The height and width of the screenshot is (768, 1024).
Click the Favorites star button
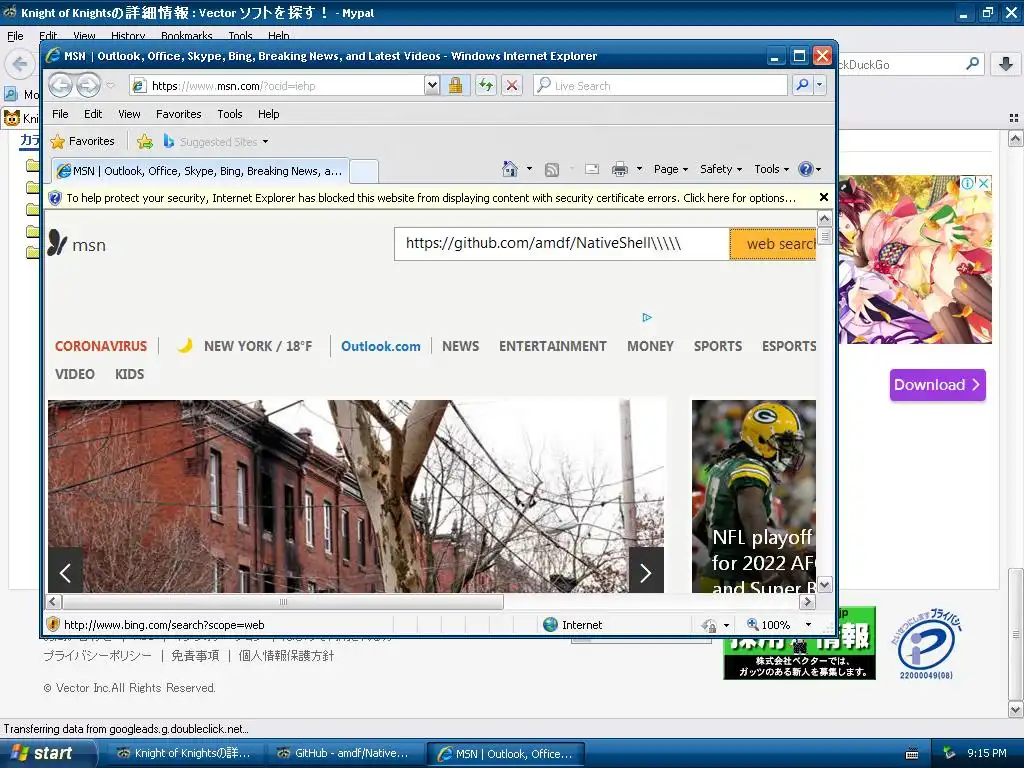coord(83,141)
